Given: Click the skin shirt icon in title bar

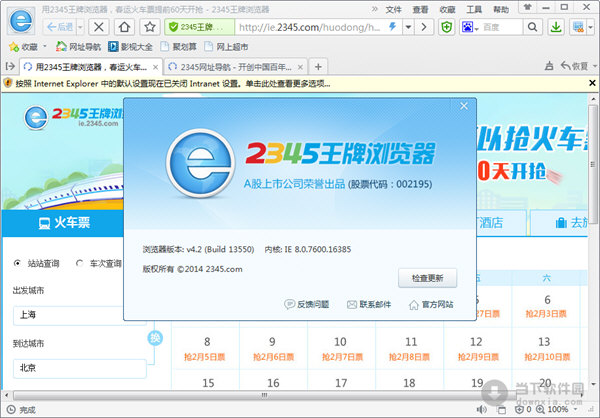Looking at the screenshot, I should (x=528, y=7).
